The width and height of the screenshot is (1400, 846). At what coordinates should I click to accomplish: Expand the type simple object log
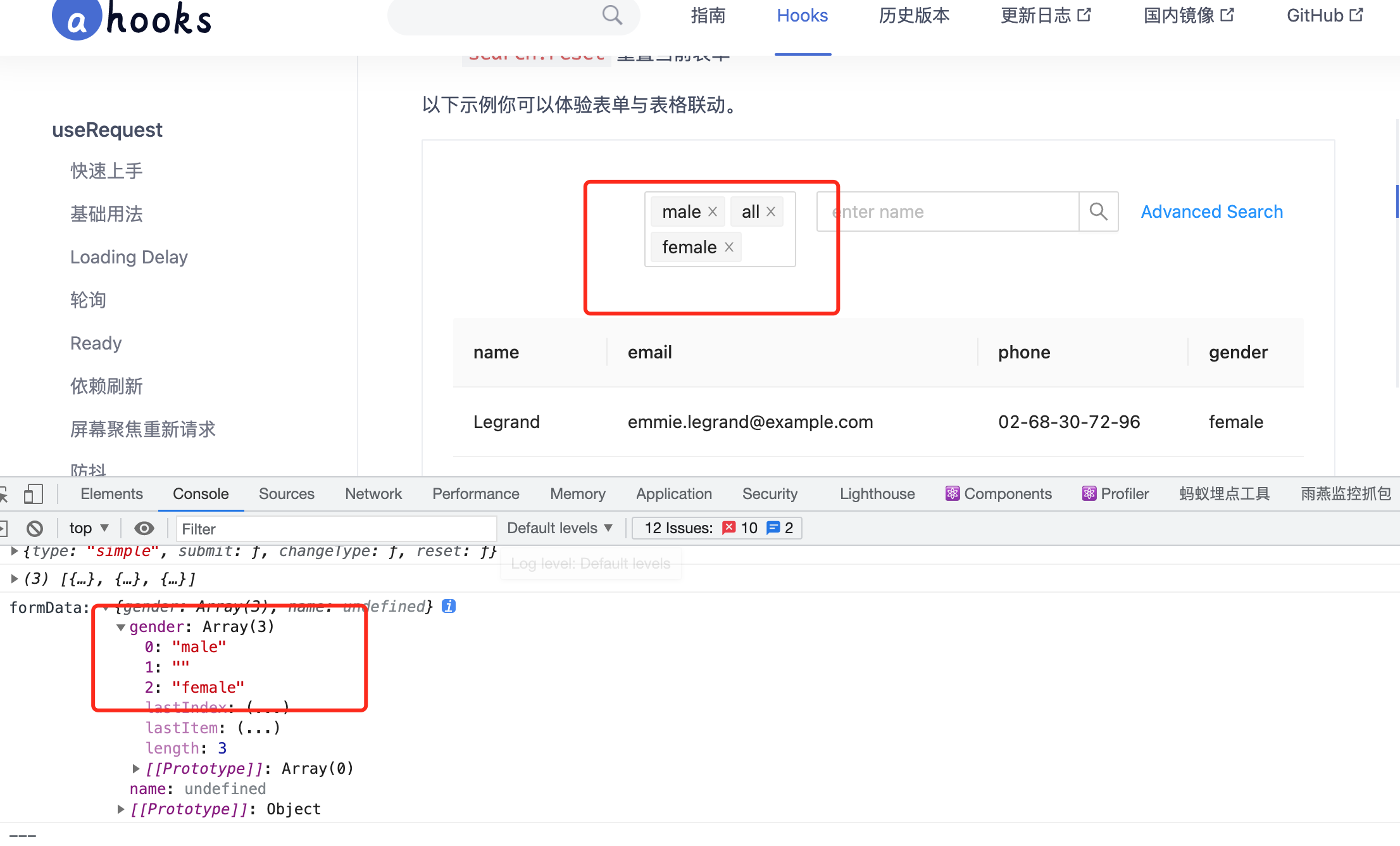click(x=14, y=551)
